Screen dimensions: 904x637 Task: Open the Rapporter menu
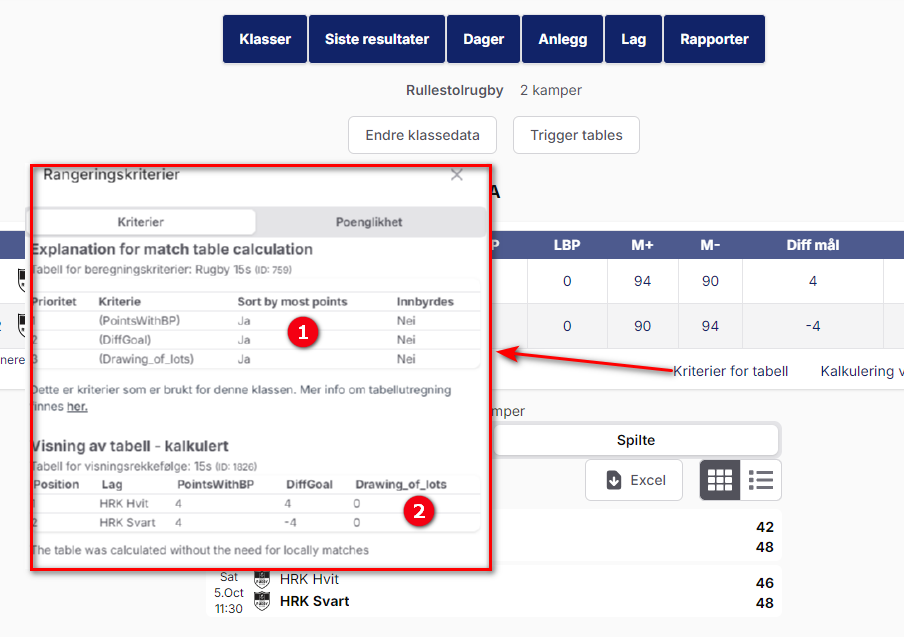point(714,39)
